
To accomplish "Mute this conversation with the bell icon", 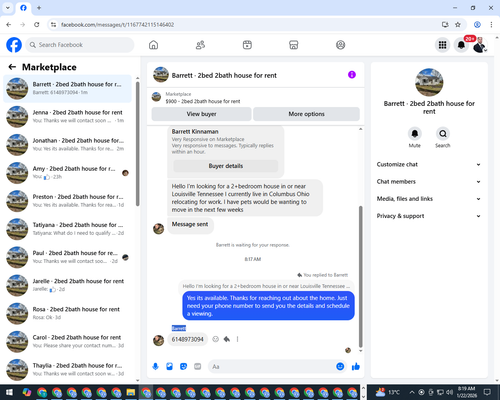I will 415,134.
